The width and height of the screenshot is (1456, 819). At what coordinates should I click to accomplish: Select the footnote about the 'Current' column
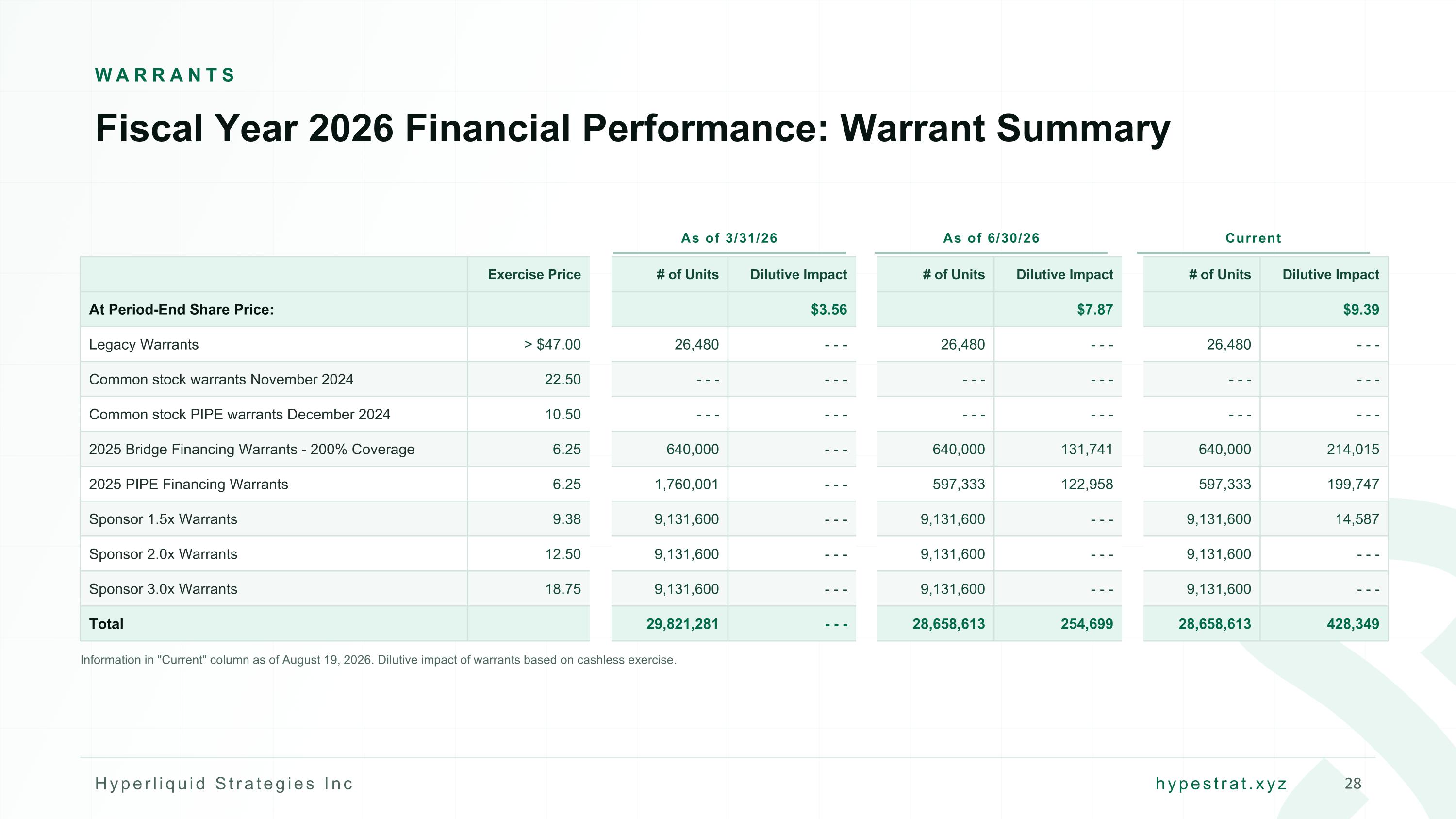378,660
